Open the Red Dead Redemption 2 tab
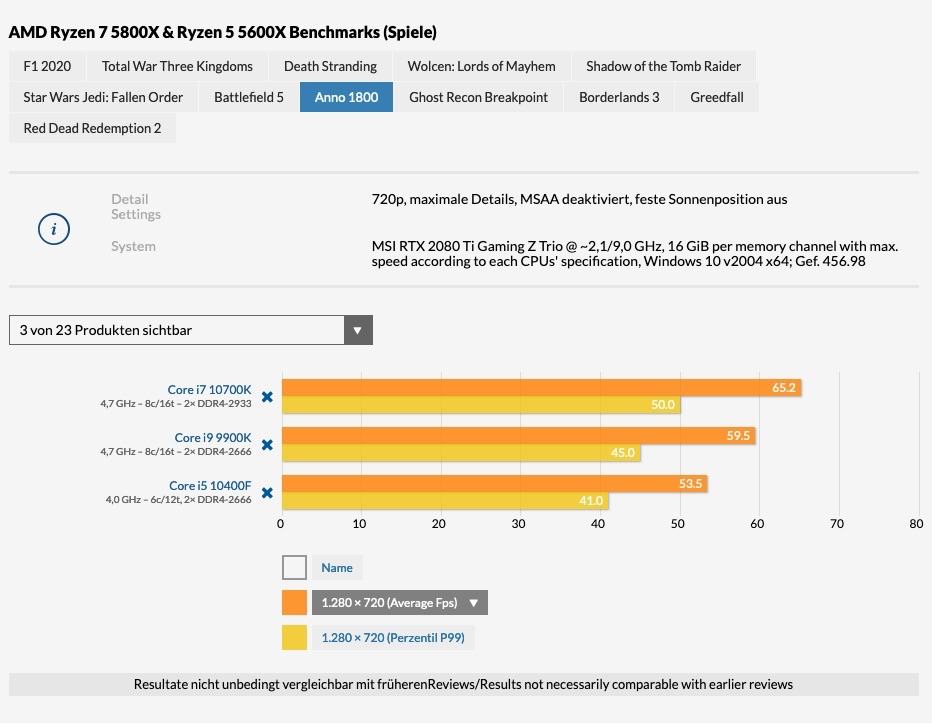This screenshot has height=727, width=932. point(92,128)
